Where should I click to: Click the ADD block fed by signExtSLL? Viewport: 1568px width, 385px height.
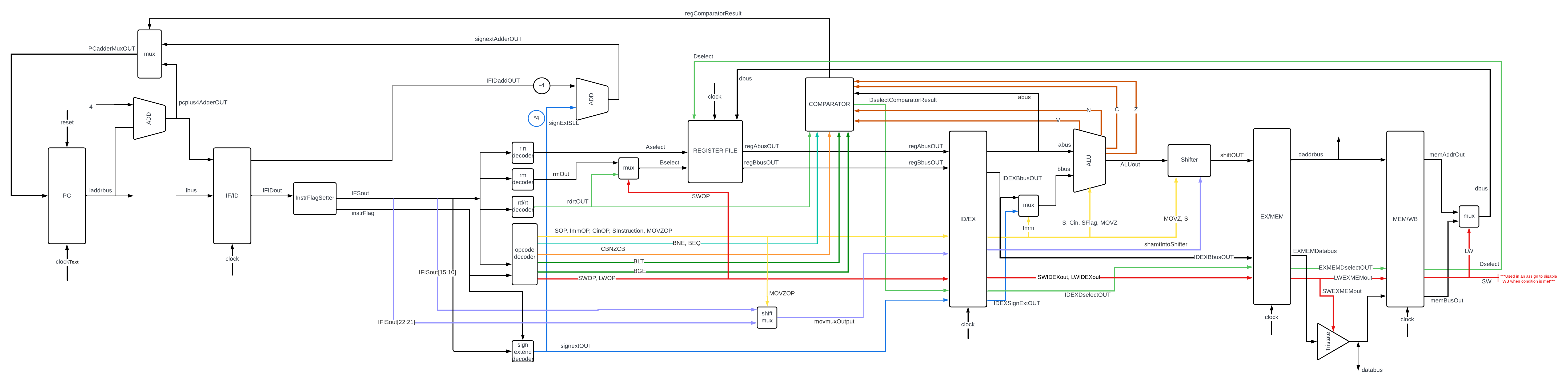pyautogui.click(x=592, y=99)
